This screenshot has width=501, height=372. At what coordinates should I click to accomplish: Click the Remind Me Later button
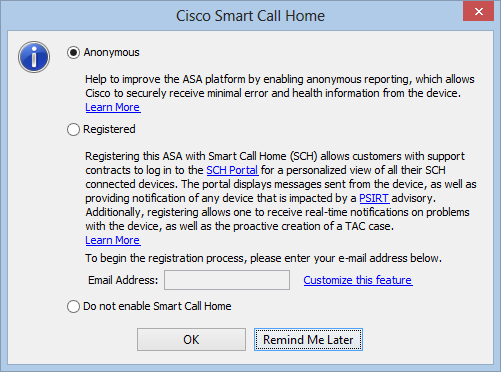[x=308, y=340]
